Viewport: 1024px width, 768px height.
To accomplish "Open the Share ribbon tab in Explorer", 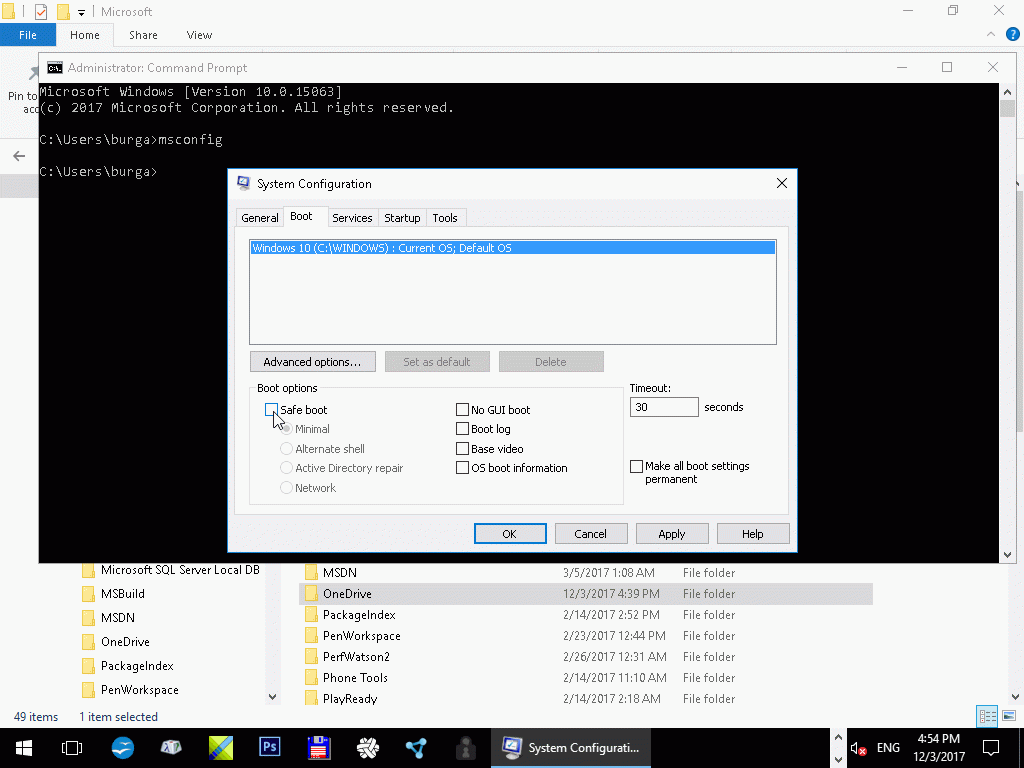I will pos(143,35).
